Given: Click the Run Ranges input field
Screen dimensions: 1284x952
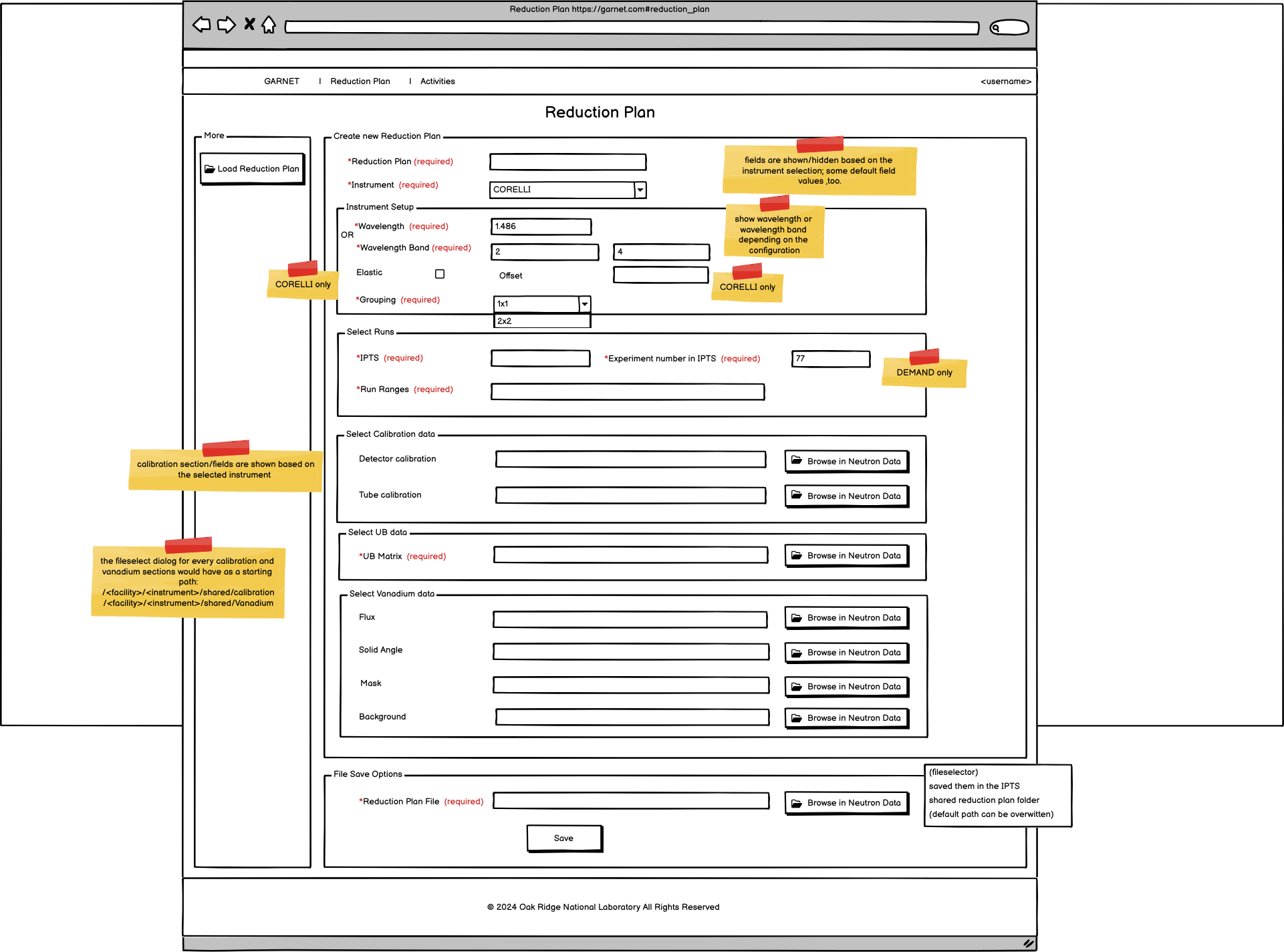Looking at the screenshot, I should click(x=627, y=391).
